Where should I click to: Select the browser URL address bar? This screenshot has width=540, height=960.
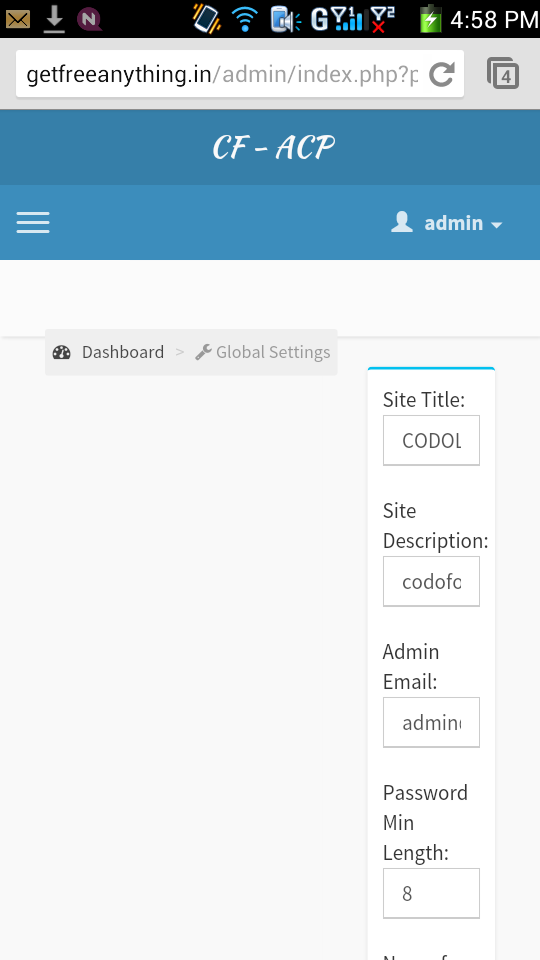pyautogui.click(x=223, y=74)
